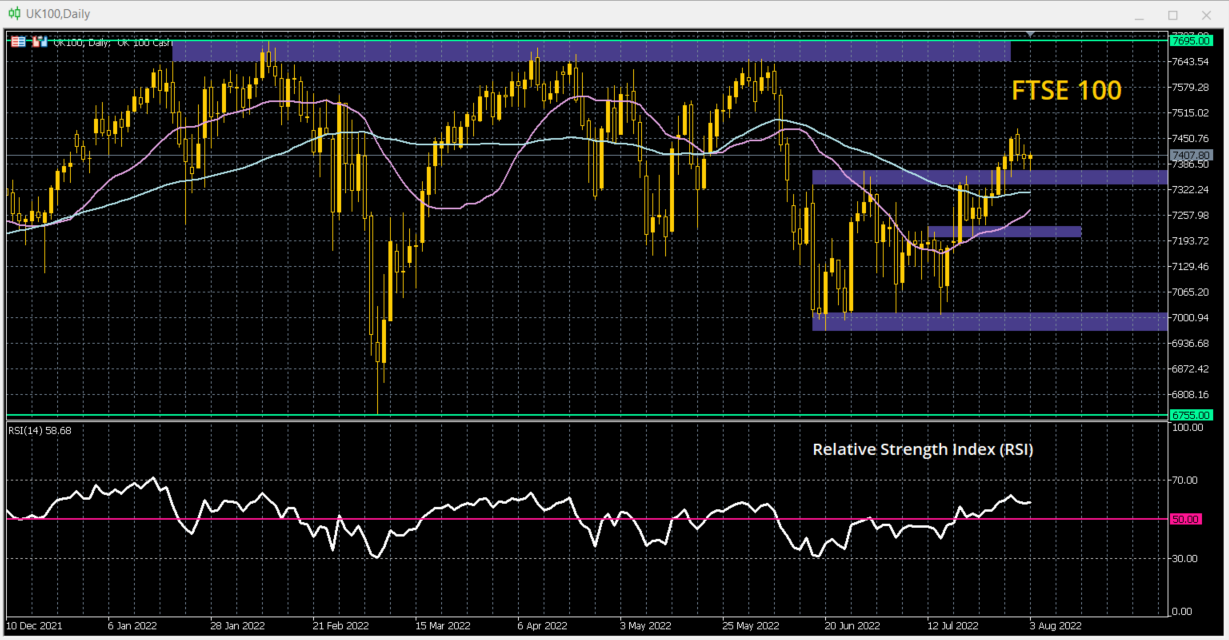
Task: Click the '12 Jul 2022' date label
Action: (x=955, y=628)
